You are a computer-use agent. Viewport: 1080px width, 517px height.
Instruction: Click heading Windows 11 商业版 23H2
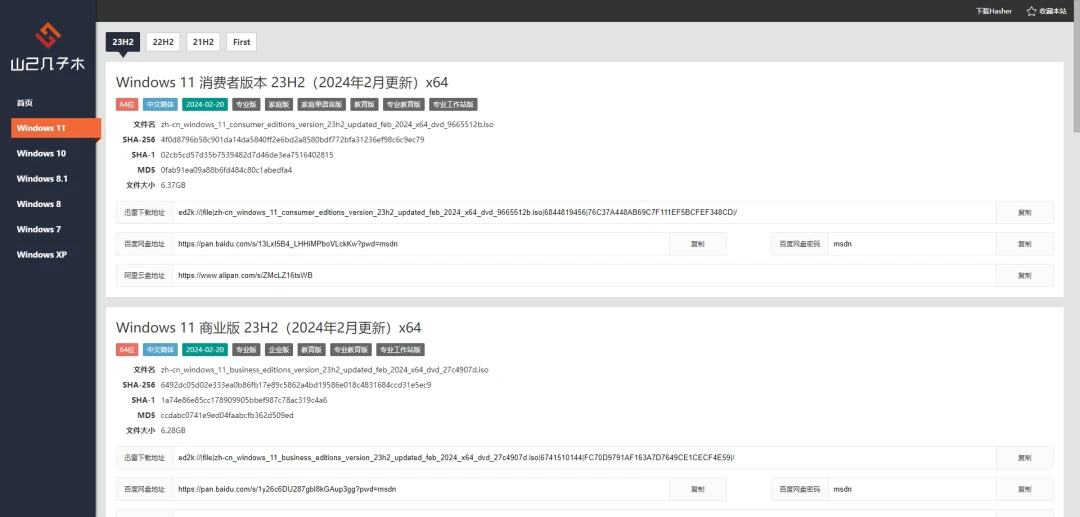tap(269, 327)
